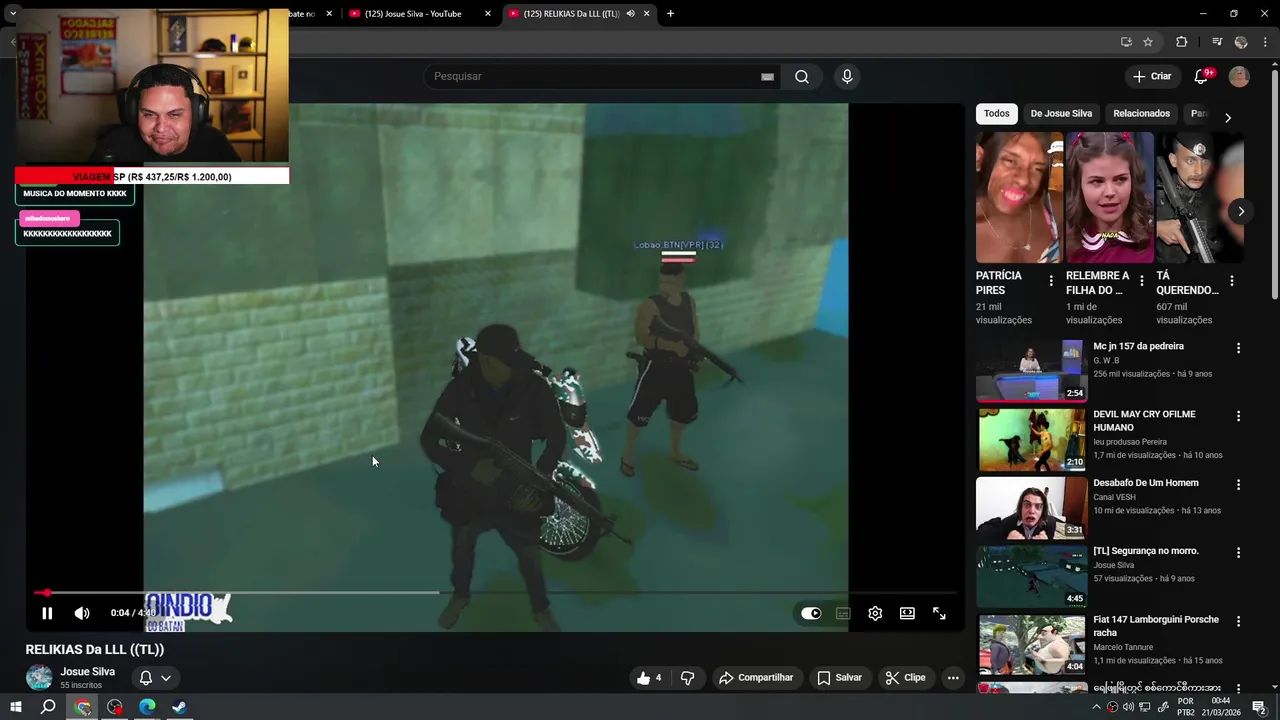This screenshot has height=720, width=1280.
Task: Open RELEMBRE A FILHA DO short
Action: click(x=1109, y=197)
